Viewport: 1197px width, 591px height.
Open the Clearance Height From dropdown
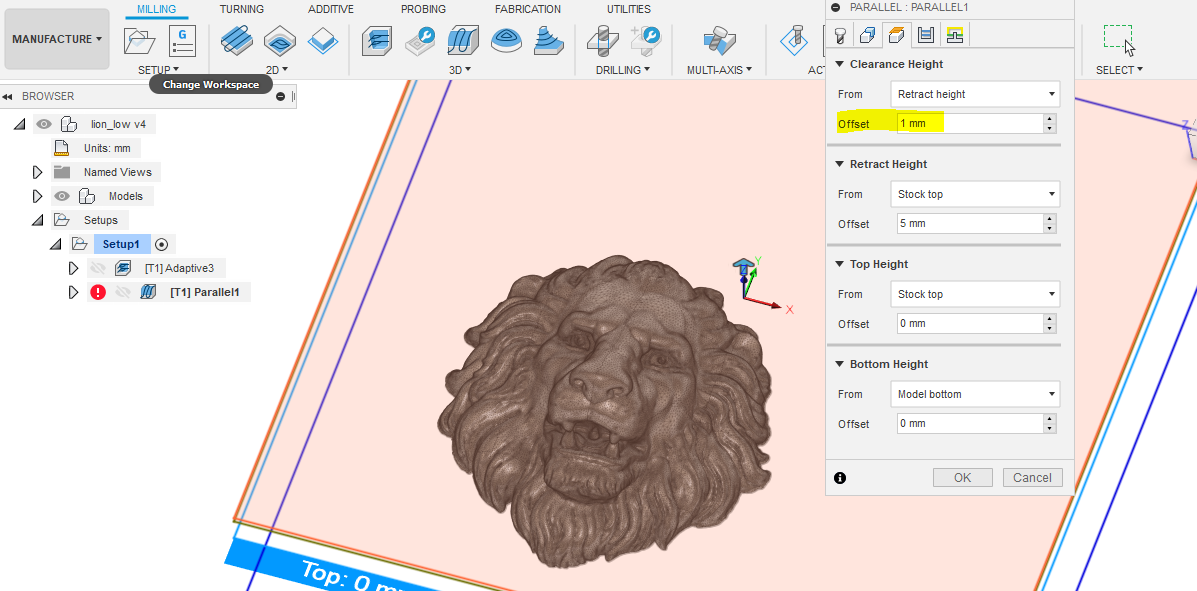click(974, 93)
